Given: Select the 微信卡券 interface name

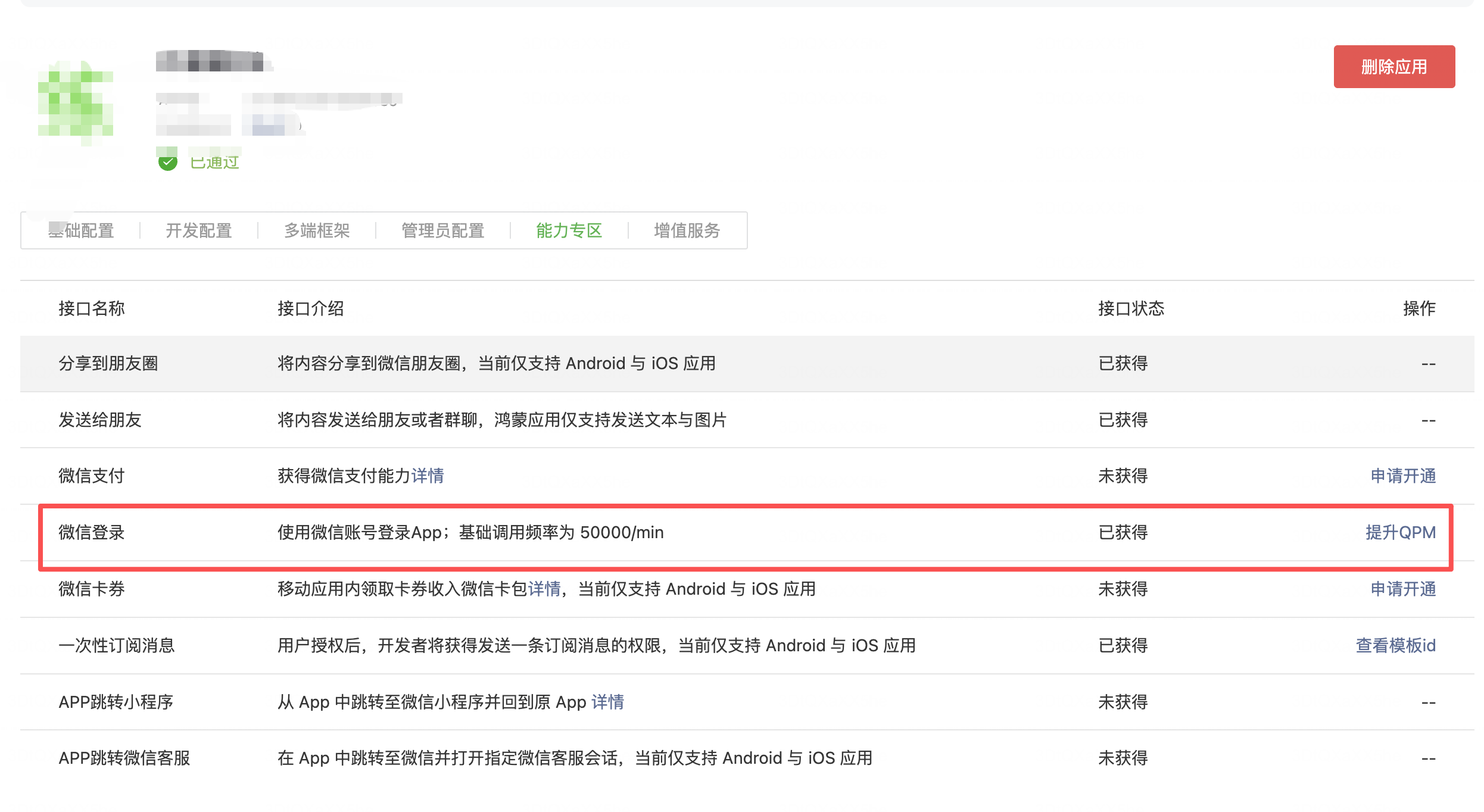Looking at the screenshot, I should pyautogui.click(x=92, y=589).
